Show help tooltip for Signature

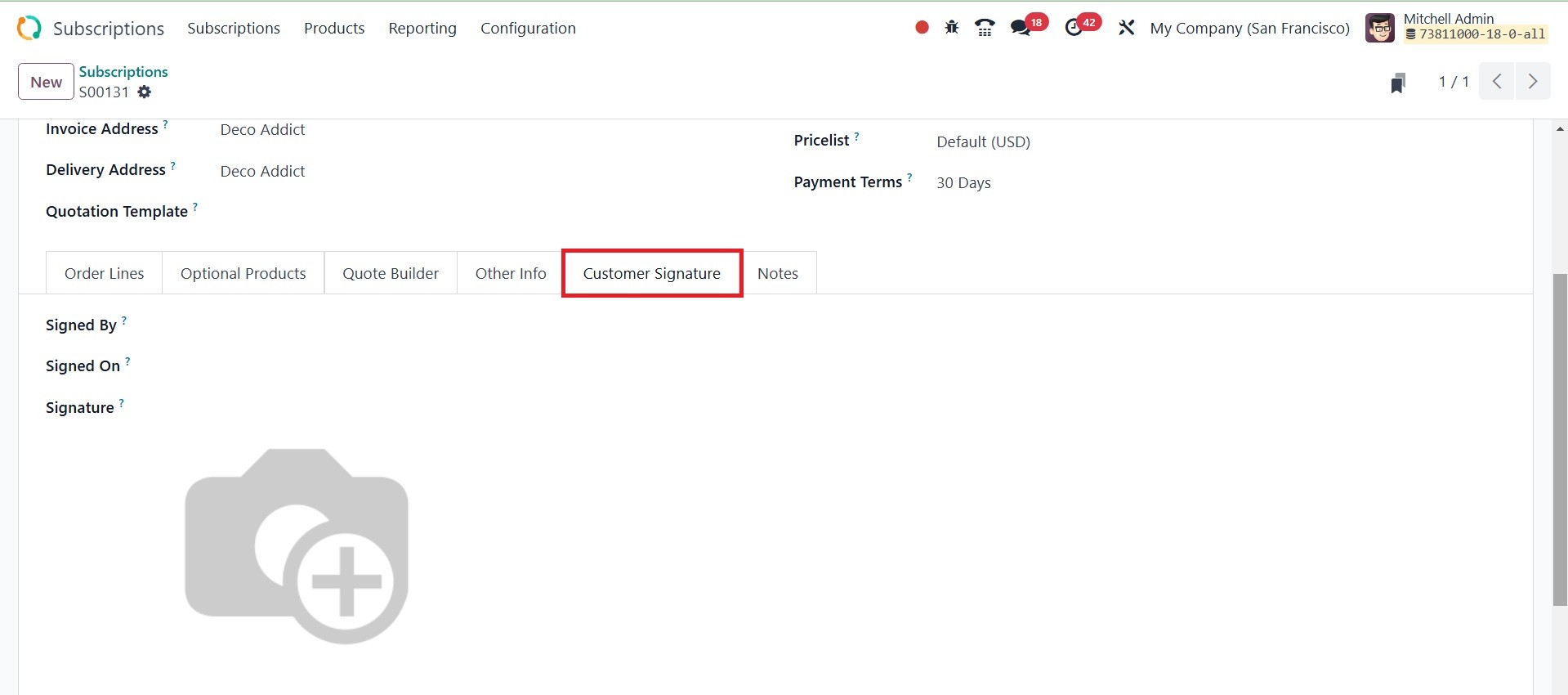click(122, 403)
